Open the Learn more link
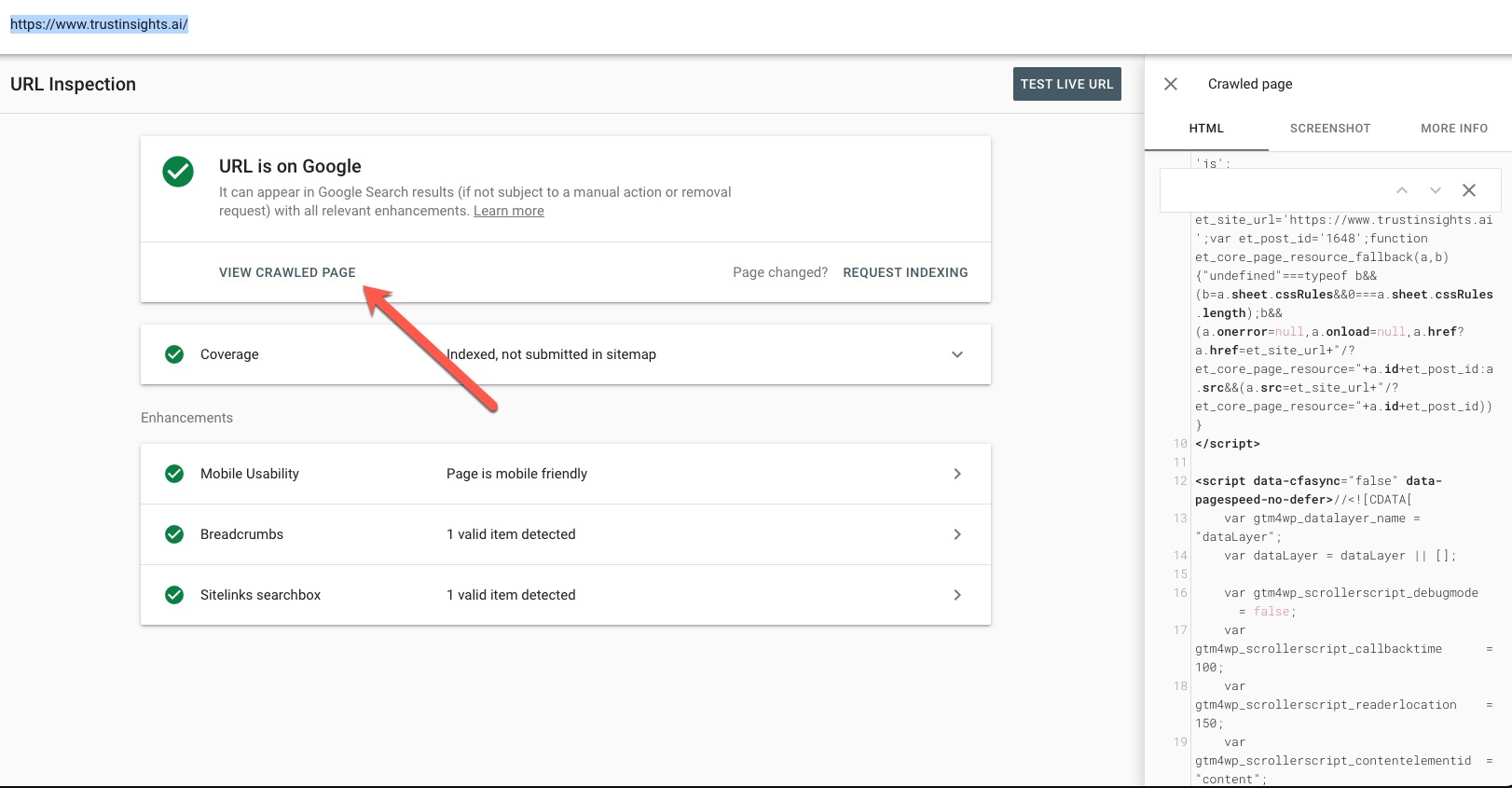The width and height of the screenshot is (1512, 788). coord(509,211)
